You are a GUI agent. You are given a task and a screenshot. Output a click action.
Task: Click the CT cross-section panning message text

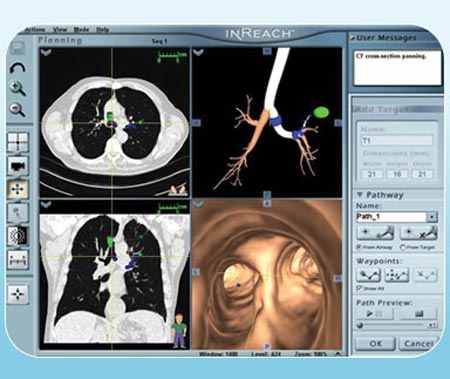point(391,56)
